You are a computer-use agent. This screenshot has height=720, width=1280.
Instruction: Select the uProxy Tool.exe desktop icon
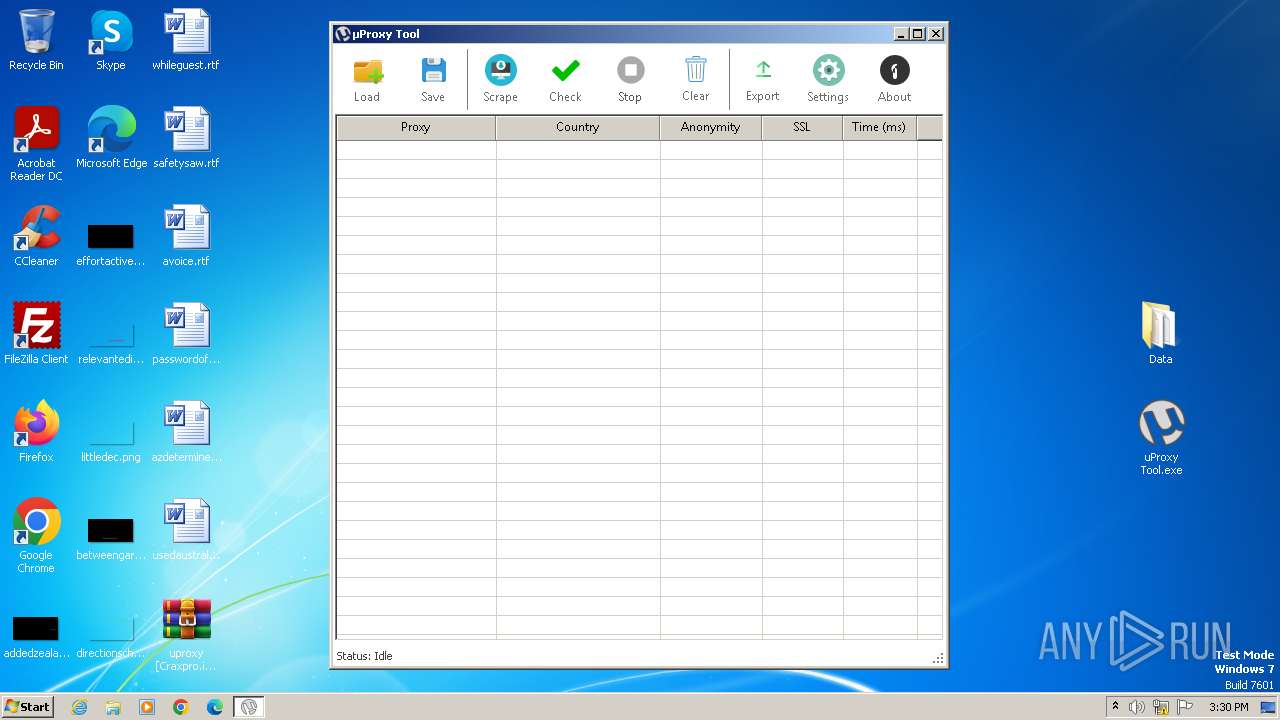[1161, 438]
